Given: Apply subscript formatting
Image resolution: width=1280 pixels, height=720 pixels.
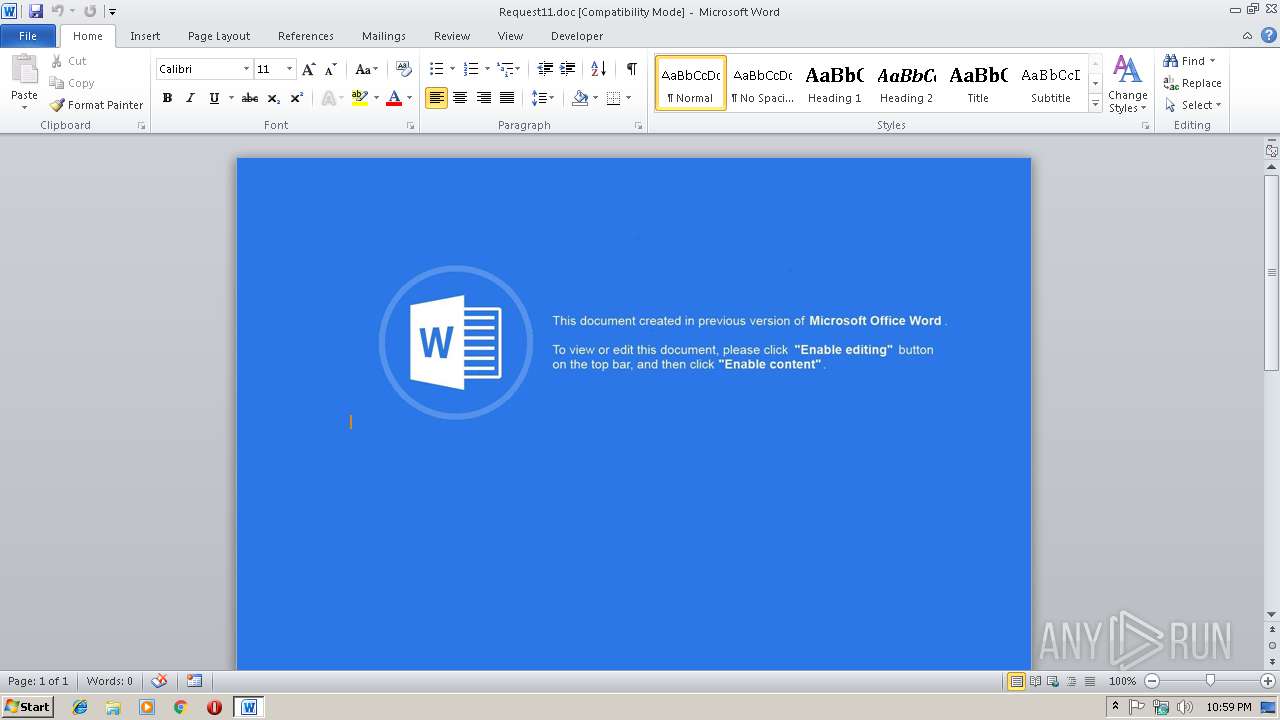Looking at the screenshot, I should click(x=274, y=98).
